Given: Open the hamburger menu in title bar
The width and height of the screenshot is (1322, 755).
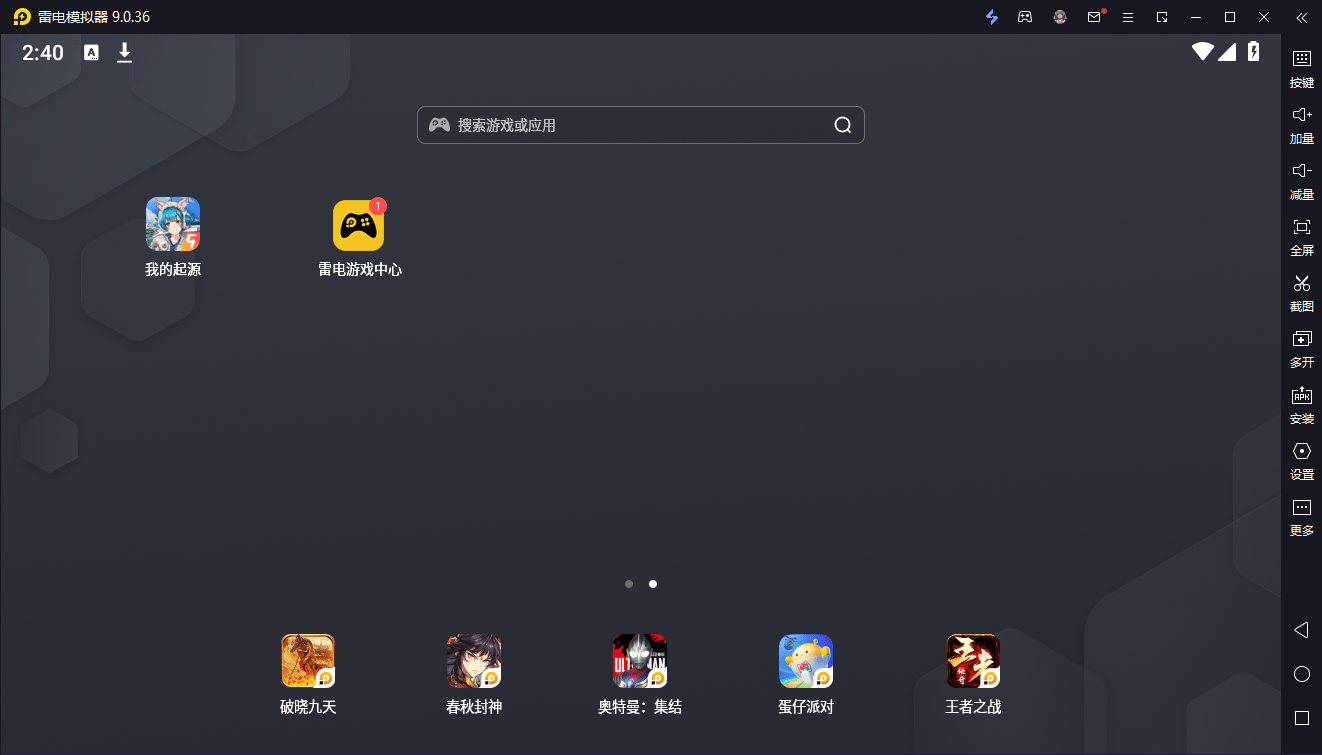Looking at the screenshot, I should [1128, 17].
